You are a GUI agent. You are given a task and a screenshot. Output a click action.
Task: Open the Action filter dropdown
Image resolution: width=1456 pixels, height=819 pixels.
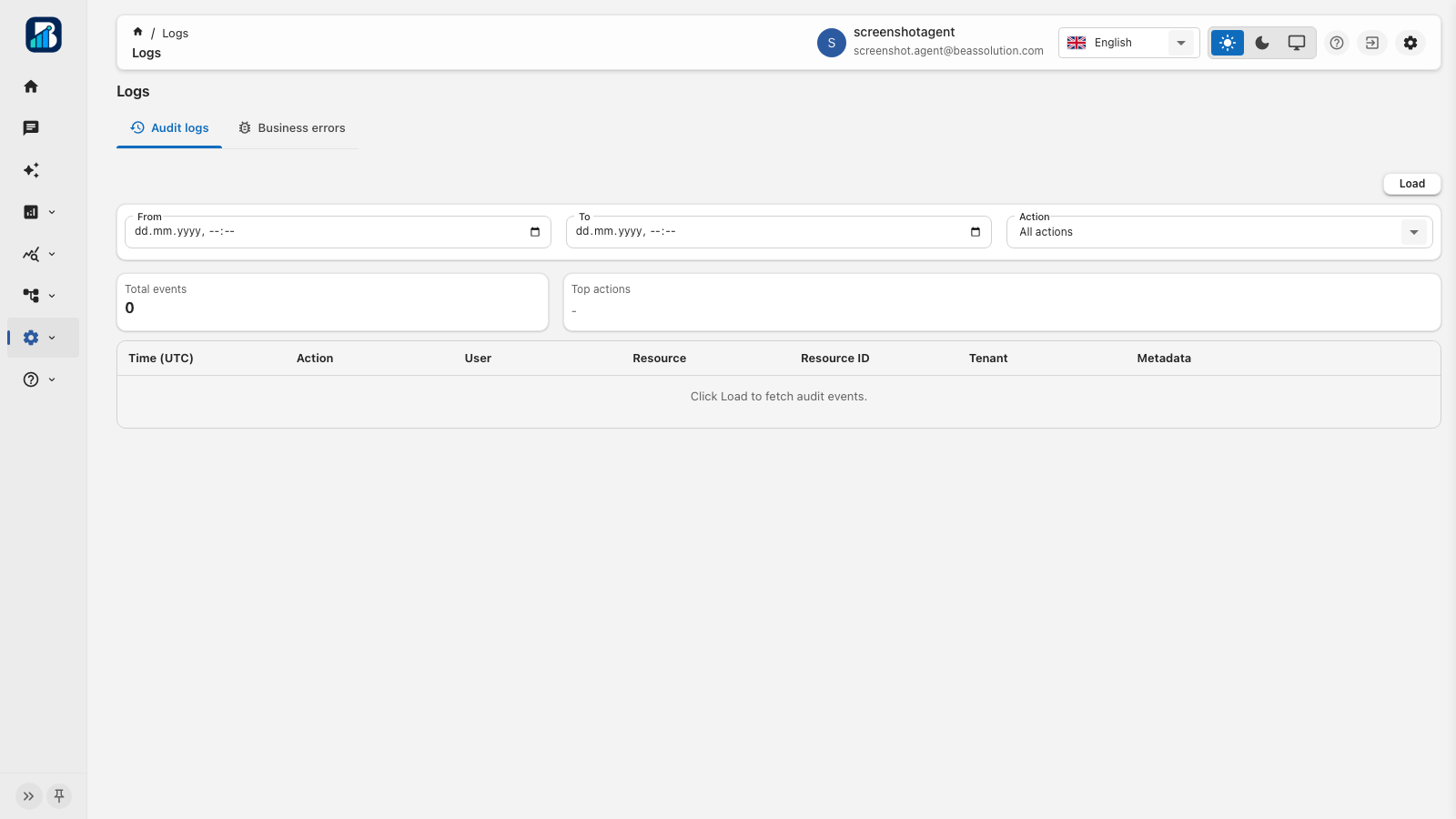coord(1219,232)
